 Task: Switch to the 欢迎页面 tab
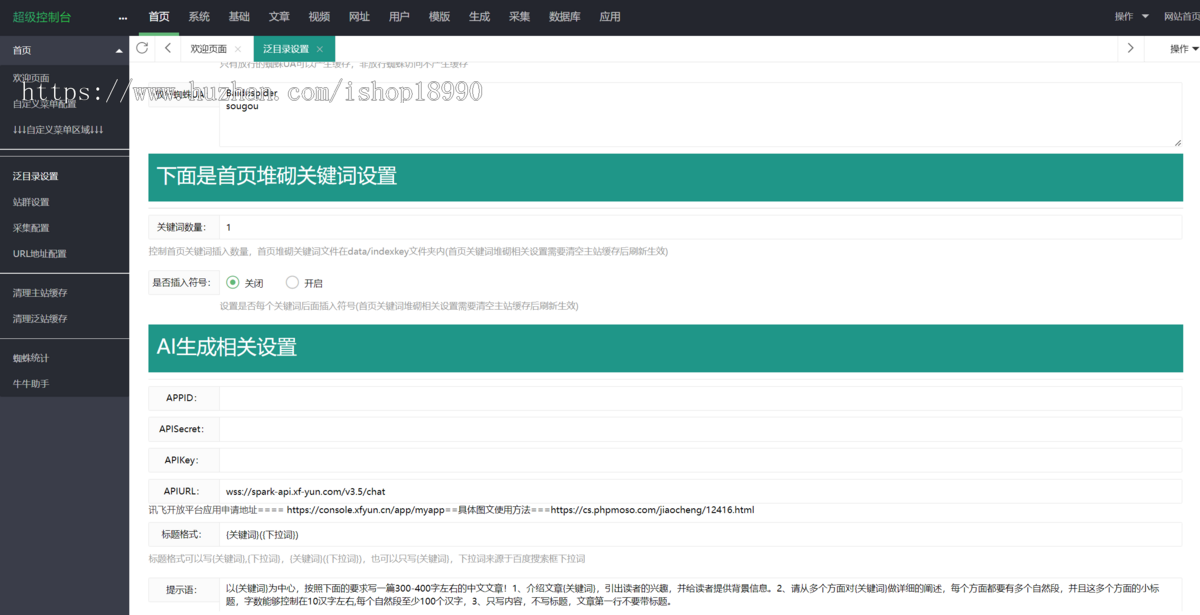209,49
